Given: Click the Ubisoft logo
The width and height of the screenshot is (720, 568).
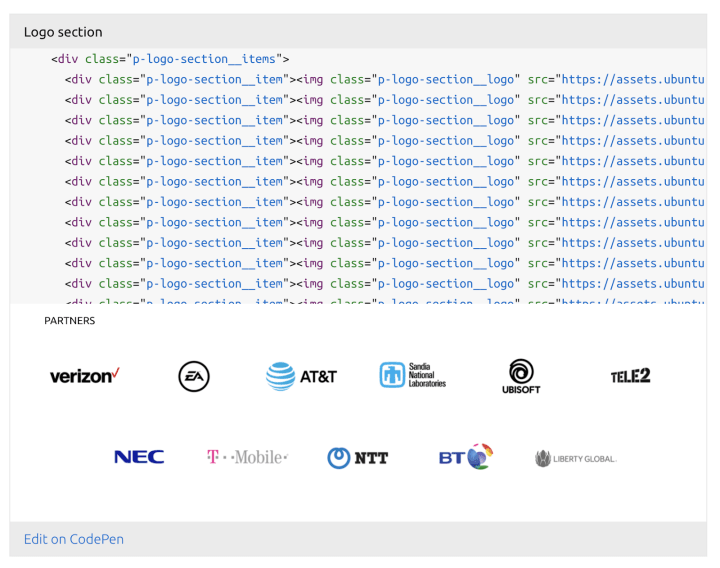Looking at the screenshot, I should coord(521,377).
